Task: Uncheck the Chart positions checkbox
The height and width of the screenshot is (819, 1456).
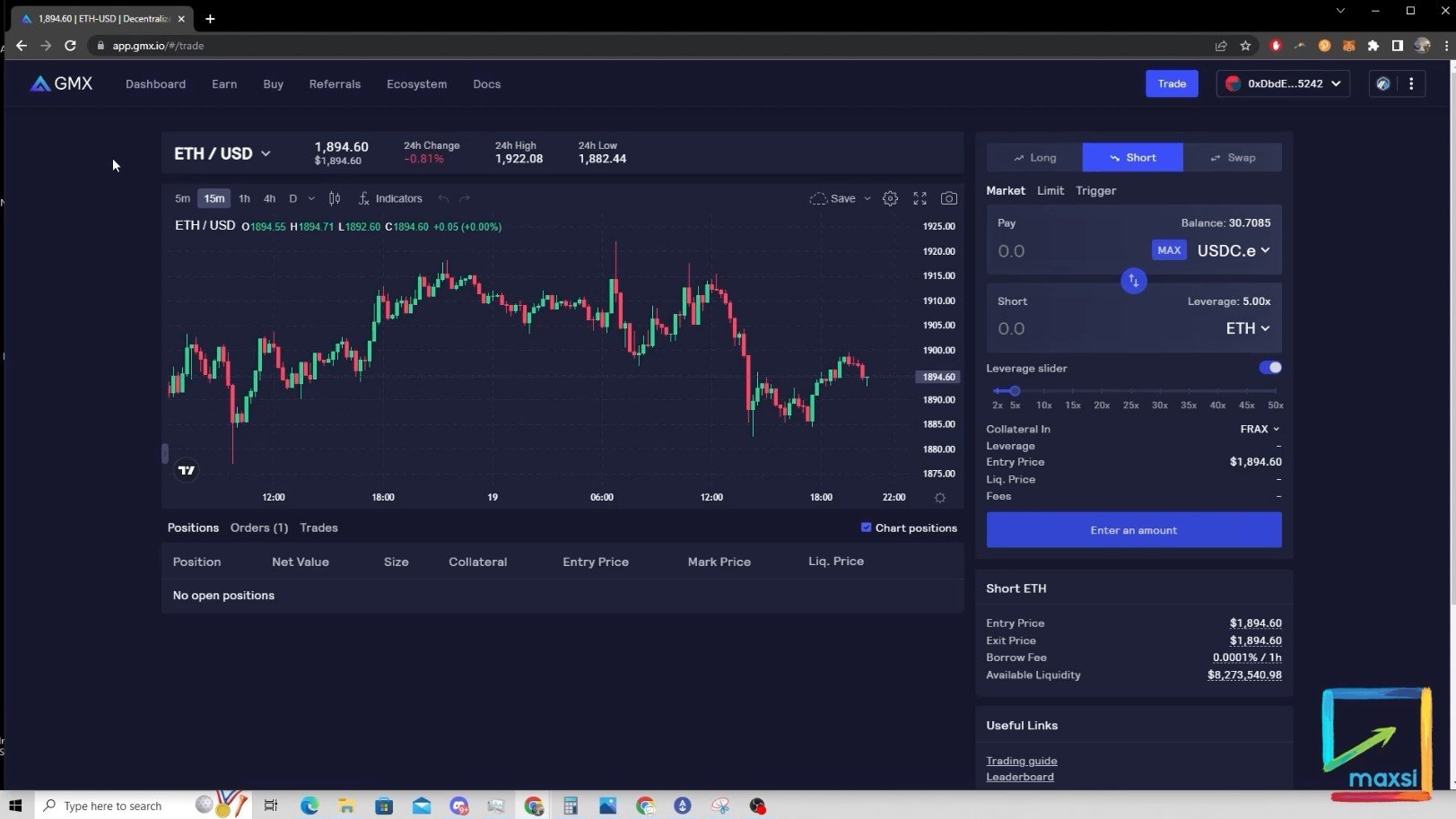Action: 866,527
